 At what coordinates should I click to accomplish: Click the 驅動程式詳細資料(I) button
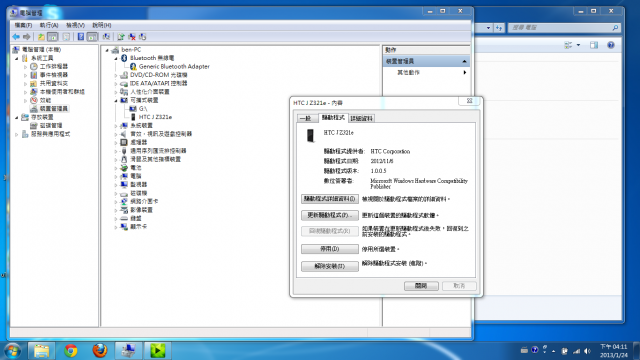point(330,199)
